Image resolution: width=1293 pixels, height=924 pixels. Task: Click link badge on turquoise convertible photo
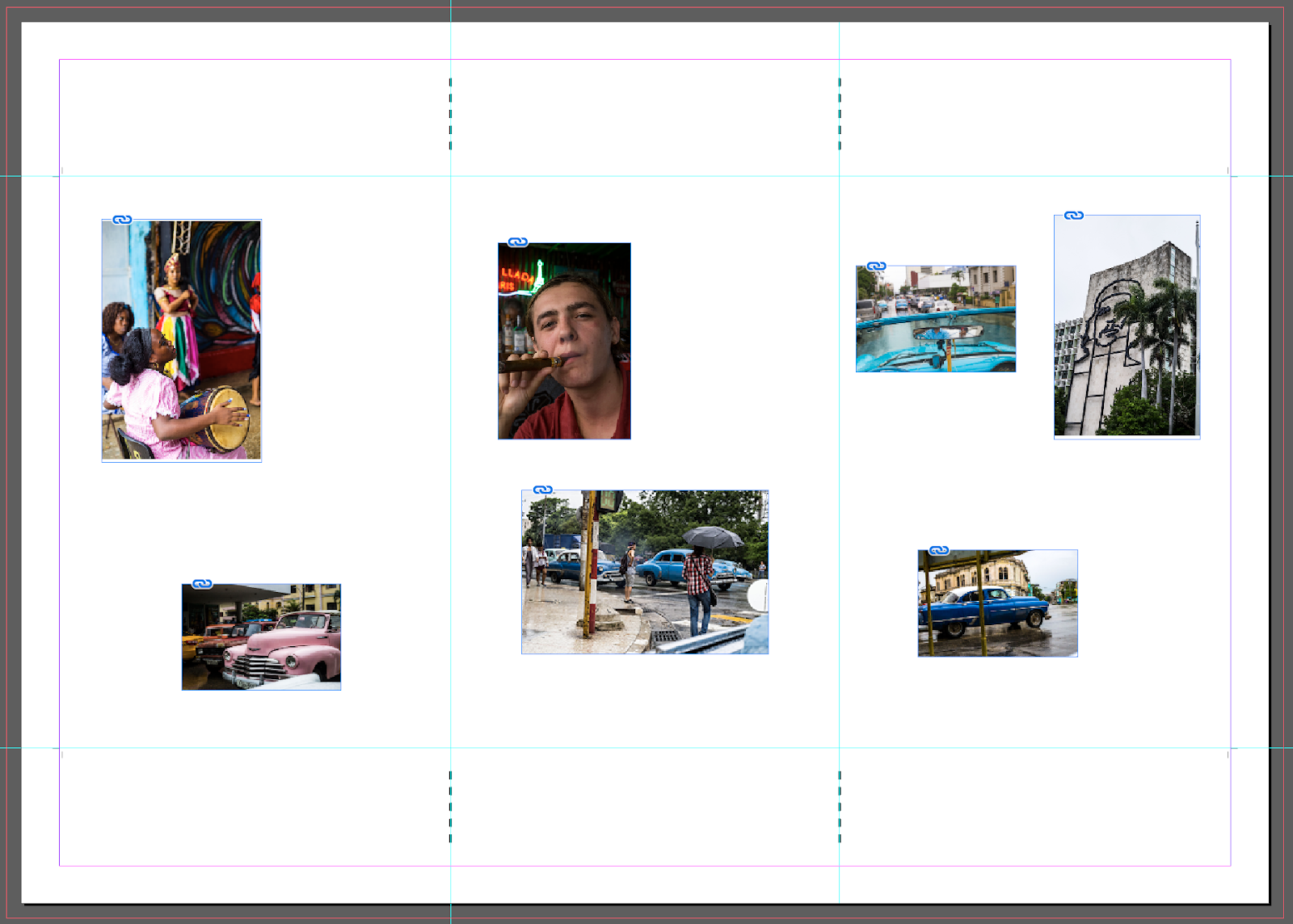click(876, 267)
